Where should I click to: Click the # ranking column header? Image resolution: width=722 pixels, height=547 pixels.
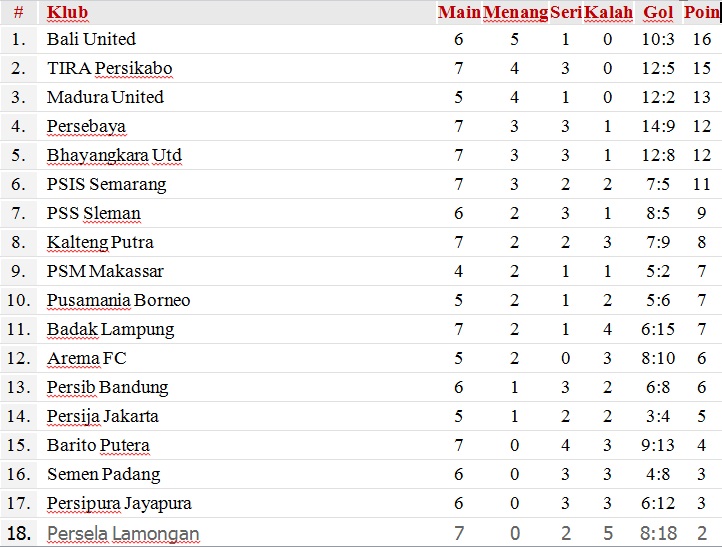[18, 13]
